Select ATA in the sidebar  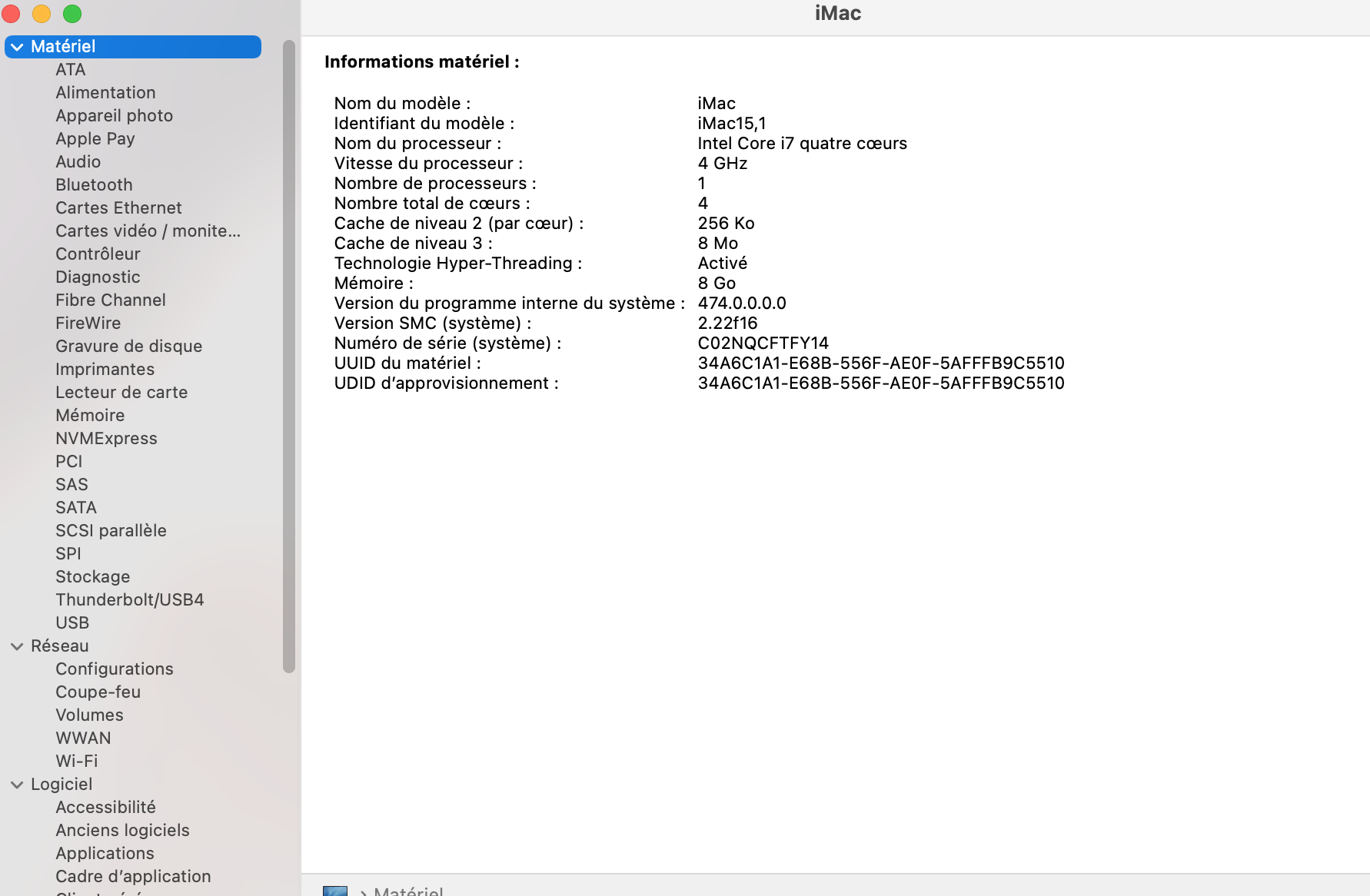[71, 70]
